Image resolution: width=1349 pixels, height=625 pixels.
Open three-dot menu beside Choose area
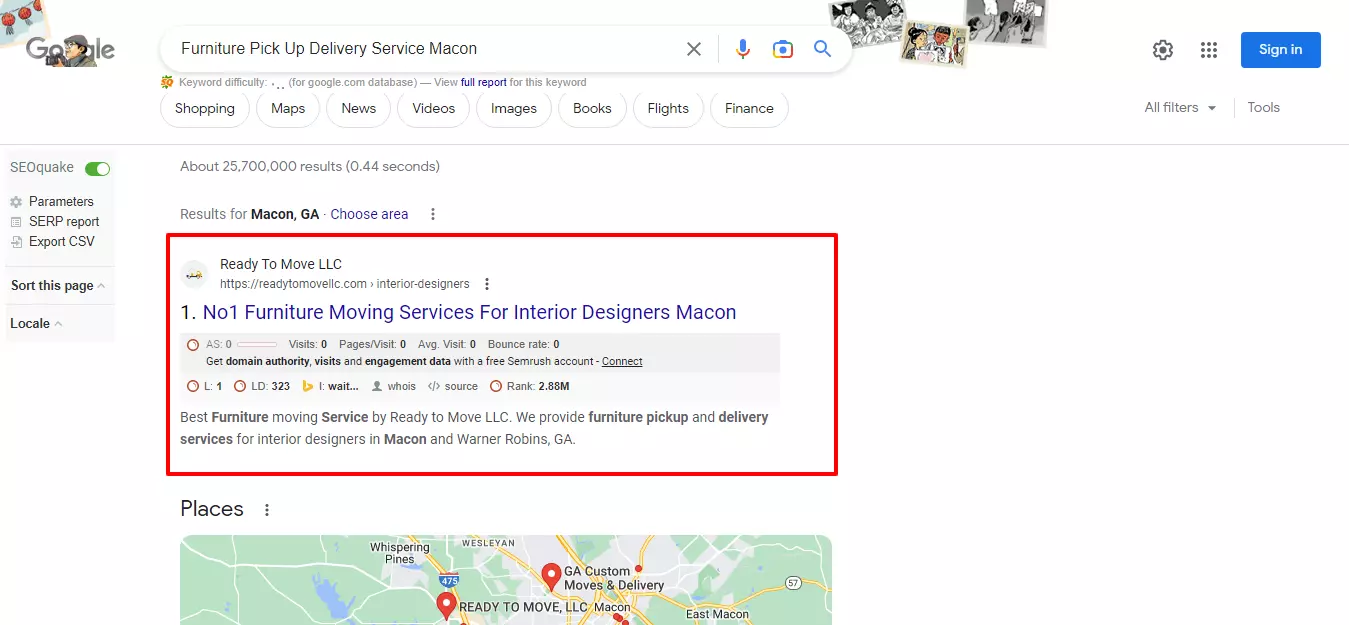coord(433,214)
